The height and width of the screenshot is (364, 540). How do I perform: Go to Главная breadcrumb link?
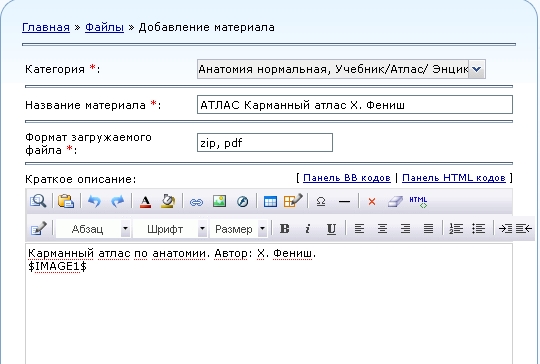[x=46, y=27]
